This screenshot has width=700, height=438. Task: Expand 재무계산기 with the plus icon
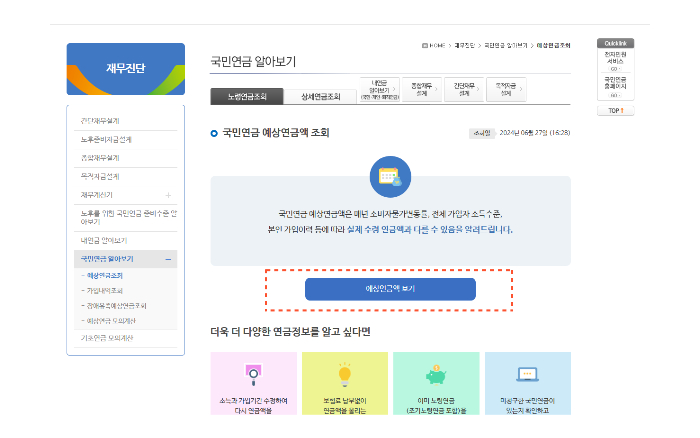(168, 195)
